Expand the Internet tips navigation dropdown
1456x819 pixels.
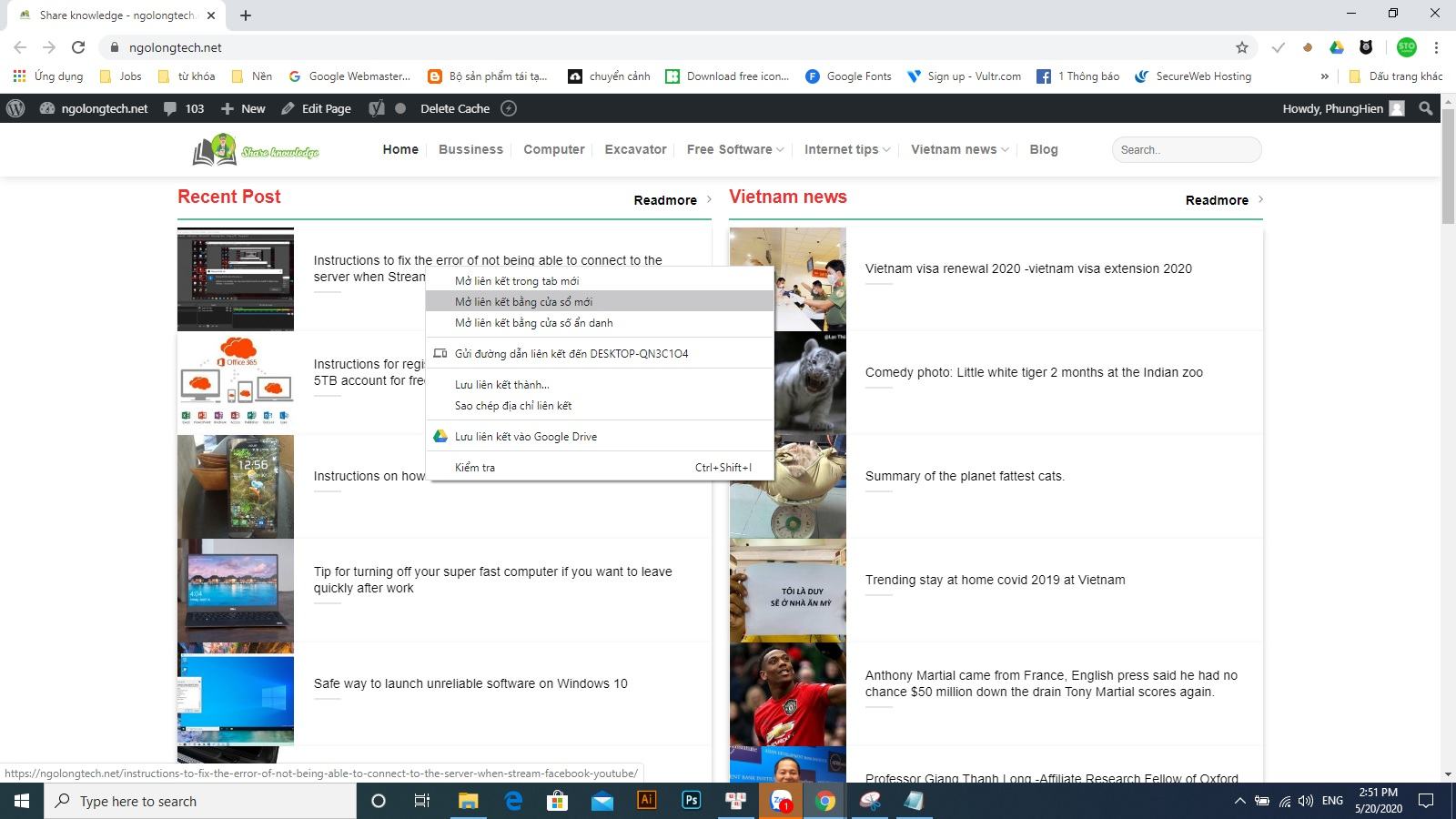coord(846,149)
